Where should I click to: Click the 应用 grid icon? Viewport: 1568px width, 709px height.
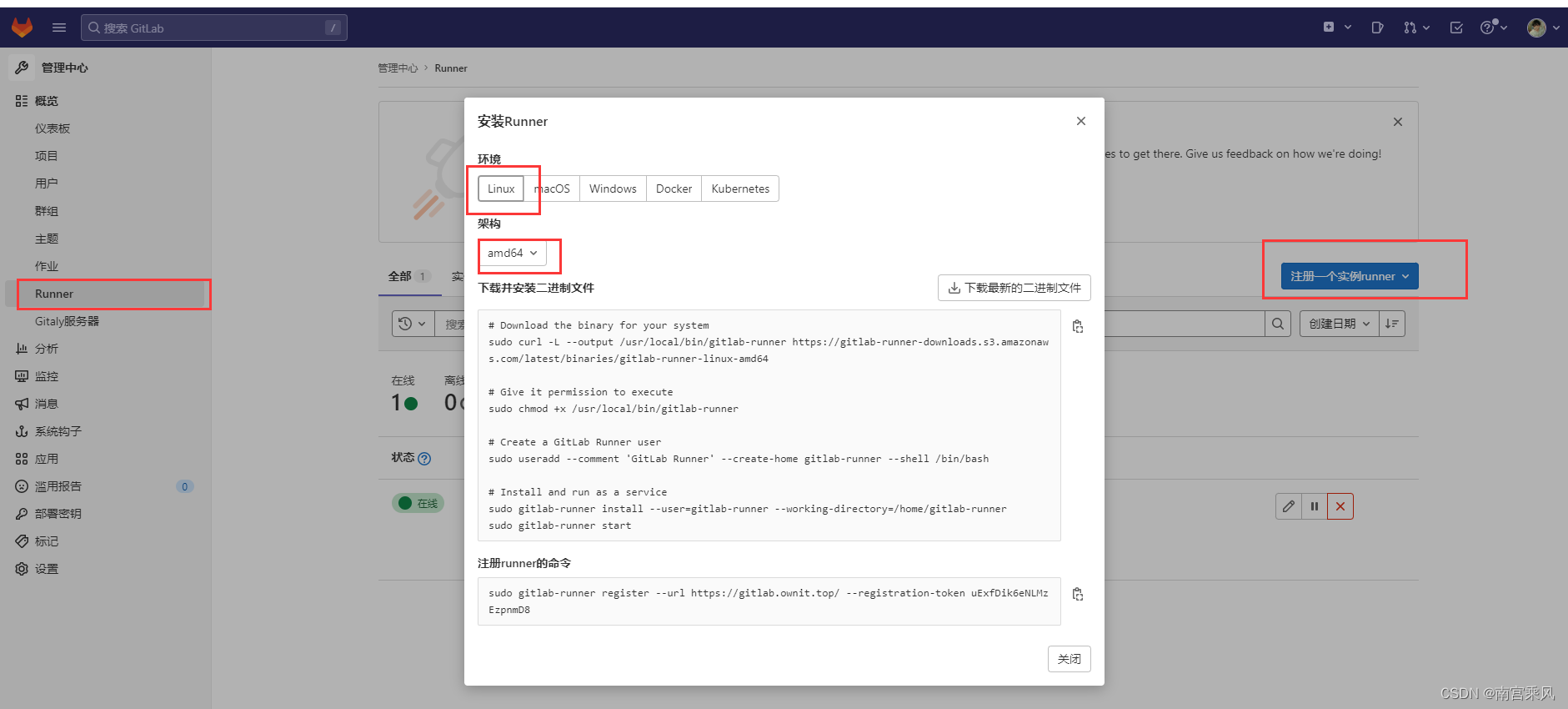[x=22, y=459]
